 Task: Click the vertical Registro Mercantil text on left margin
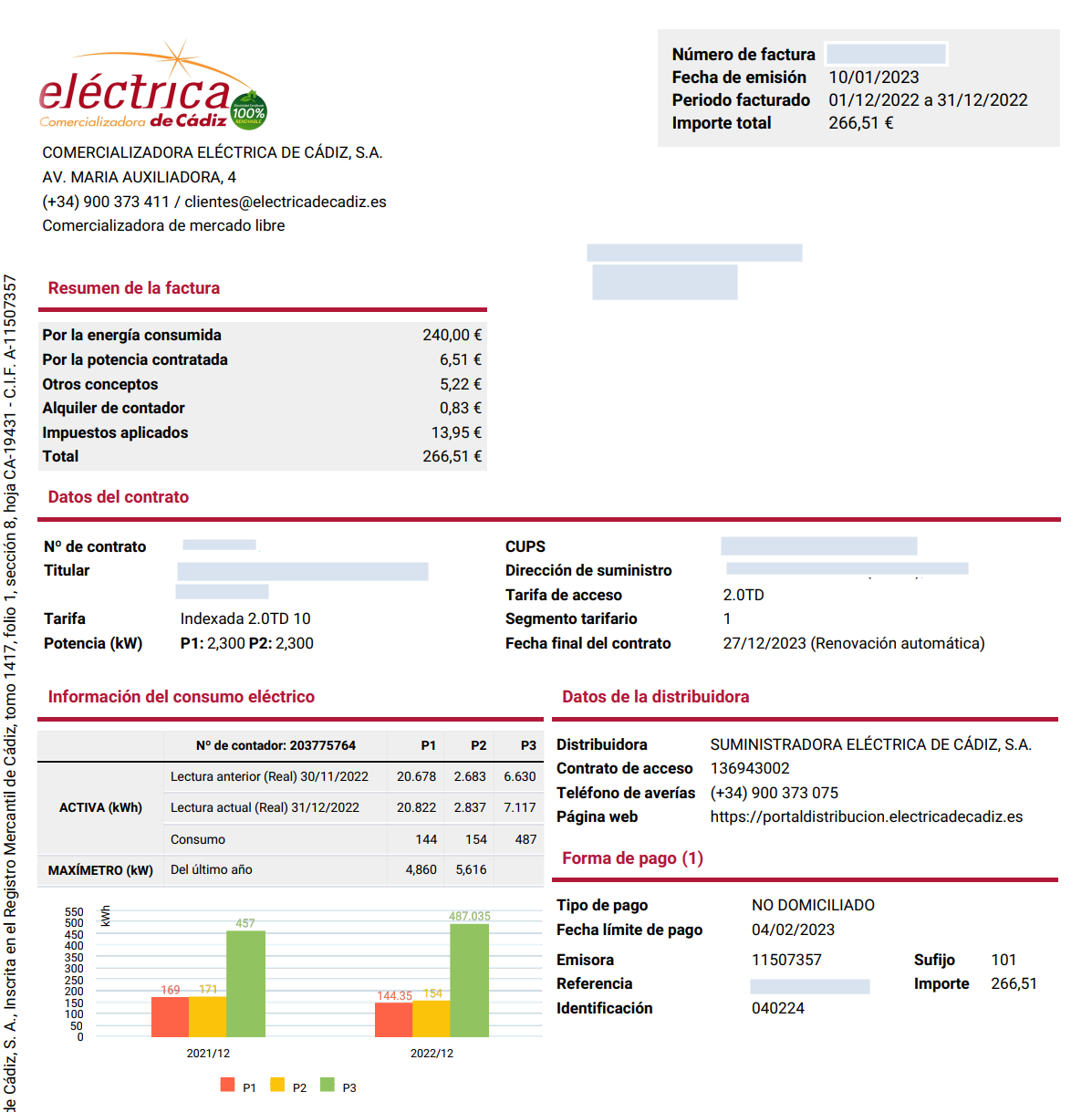tap(9, 693)
